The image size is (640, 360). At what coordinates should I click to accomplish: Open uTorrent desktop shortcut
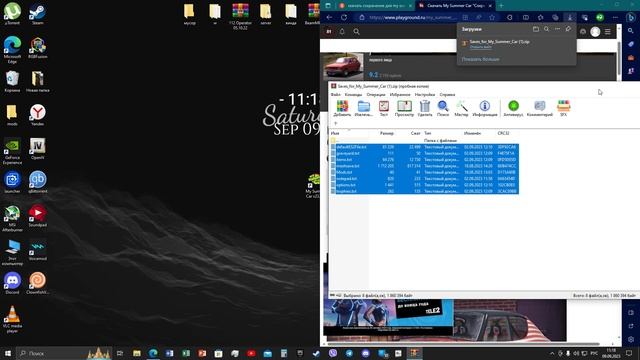coord(12,14)
